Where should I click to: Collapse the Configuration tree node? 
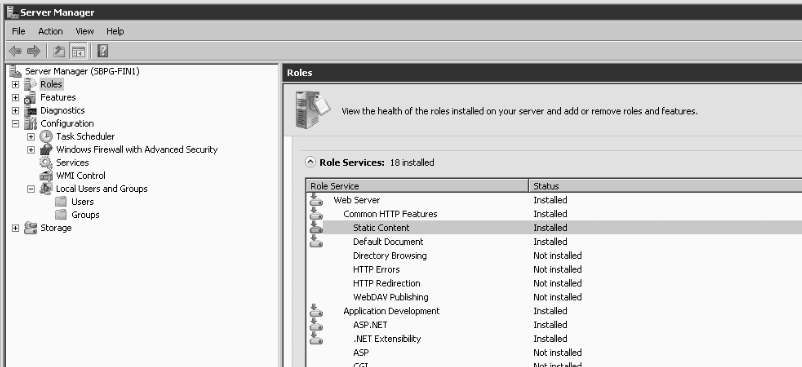(x=15, y=124)
